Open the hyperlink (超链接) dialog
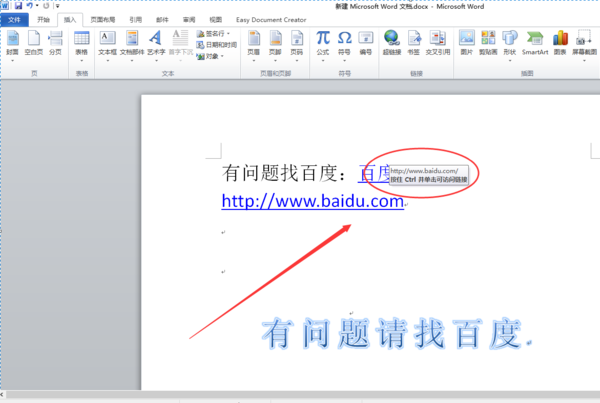The height and width of the screenshot is (403, 600). 392,43
